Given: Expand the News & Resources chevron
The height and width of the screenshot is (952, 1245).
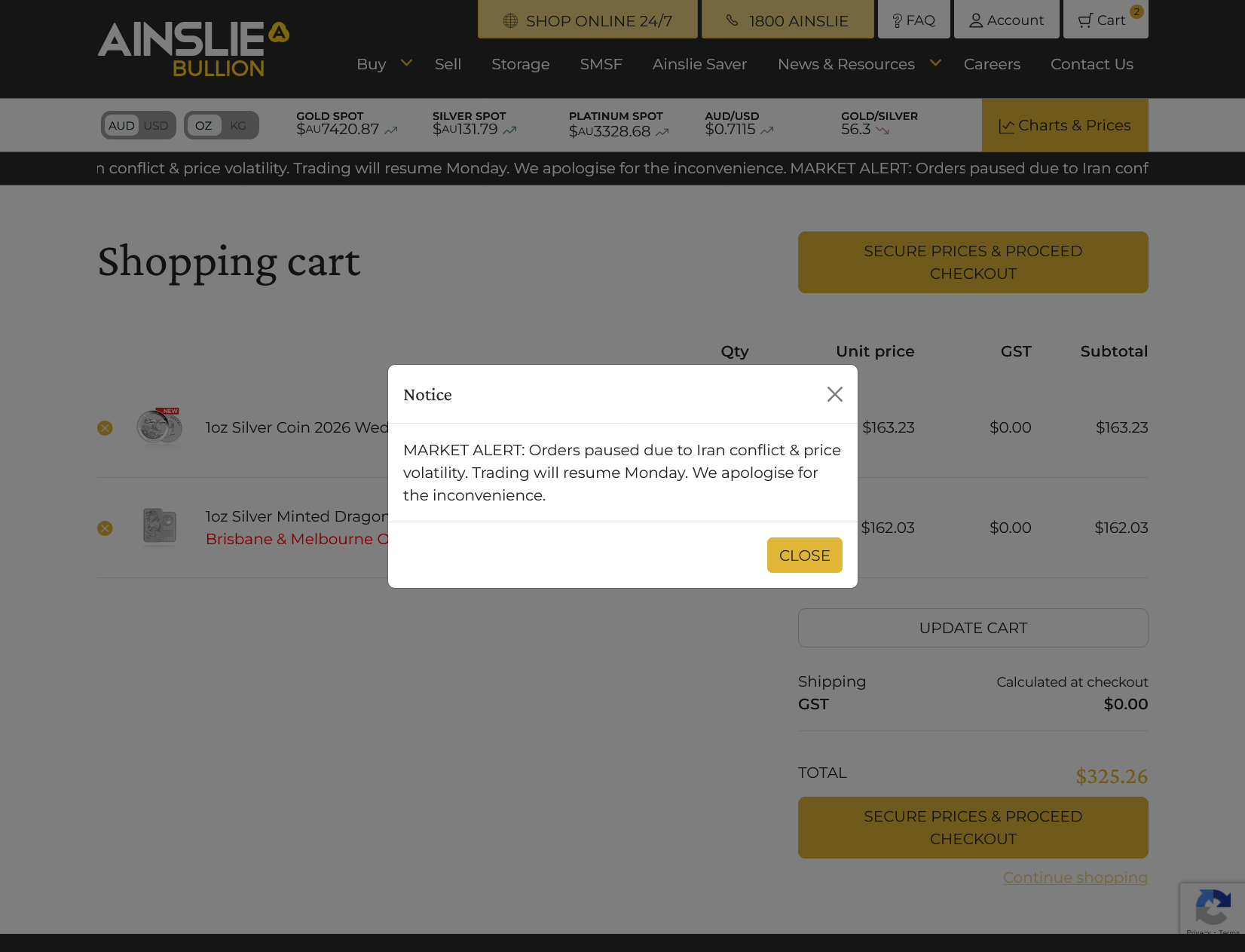Looking at the screenshot, I should click(x=935, y=63).
